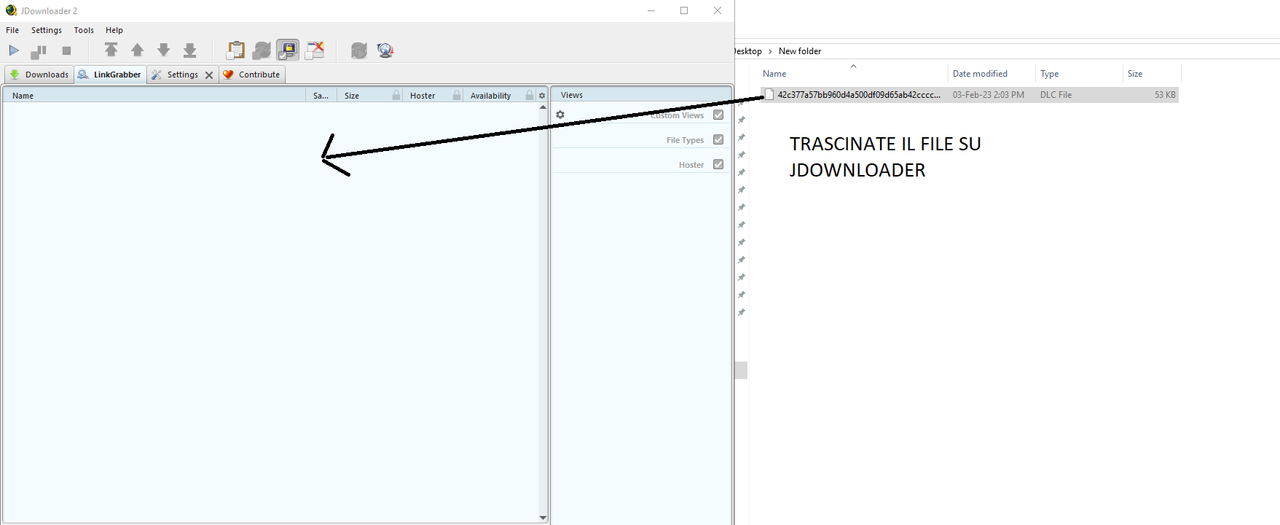The height and width of the screenshot is (525, 1280).
Task: Click lock icon on Size column
Action: pos(397,96)
